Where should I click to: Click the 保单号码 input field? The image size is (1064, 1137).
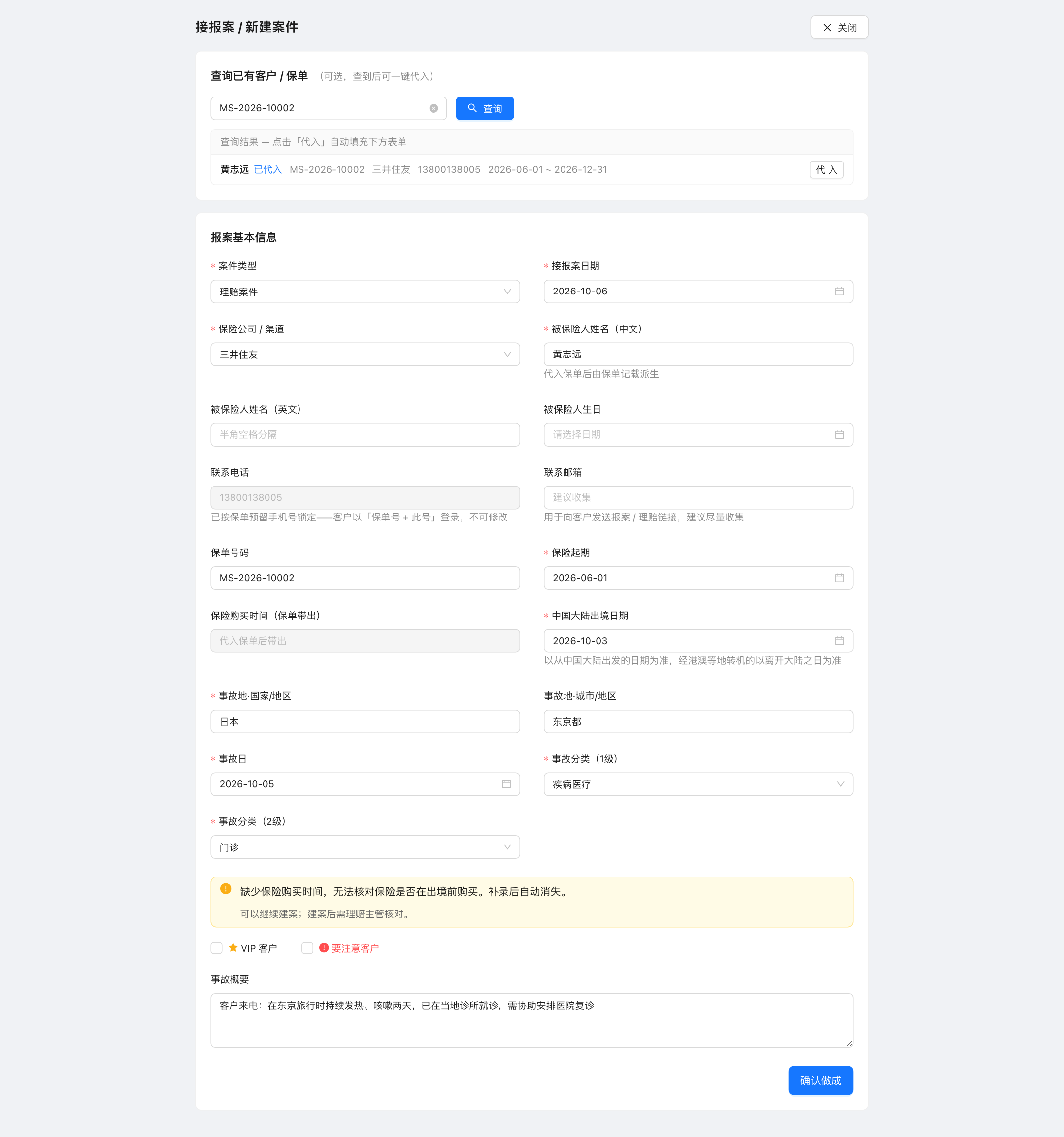(x=365, y=578)
